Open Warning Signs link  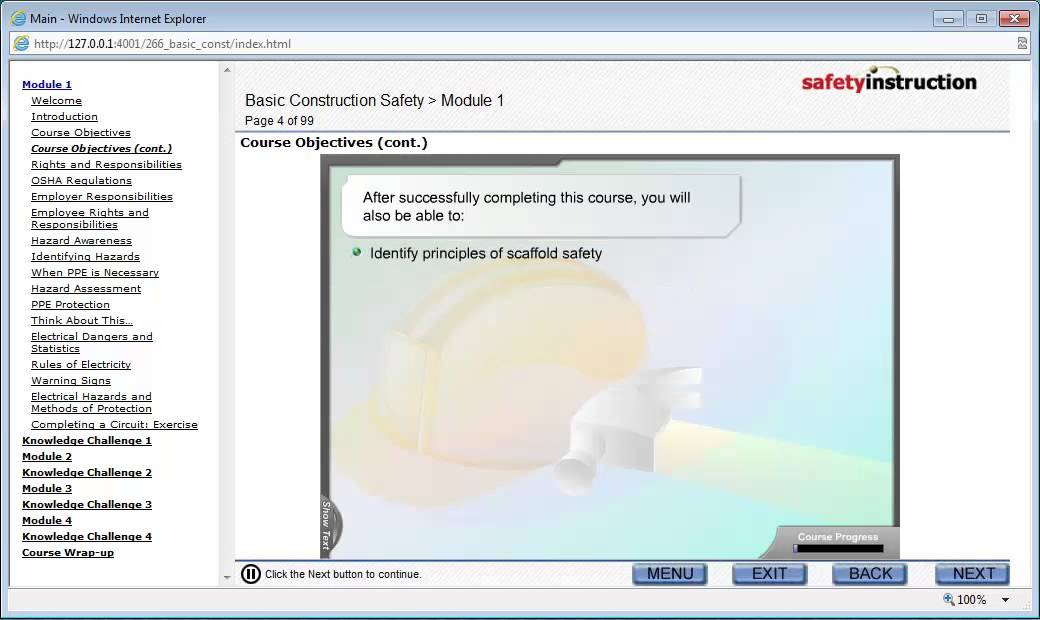coord(71,381)
